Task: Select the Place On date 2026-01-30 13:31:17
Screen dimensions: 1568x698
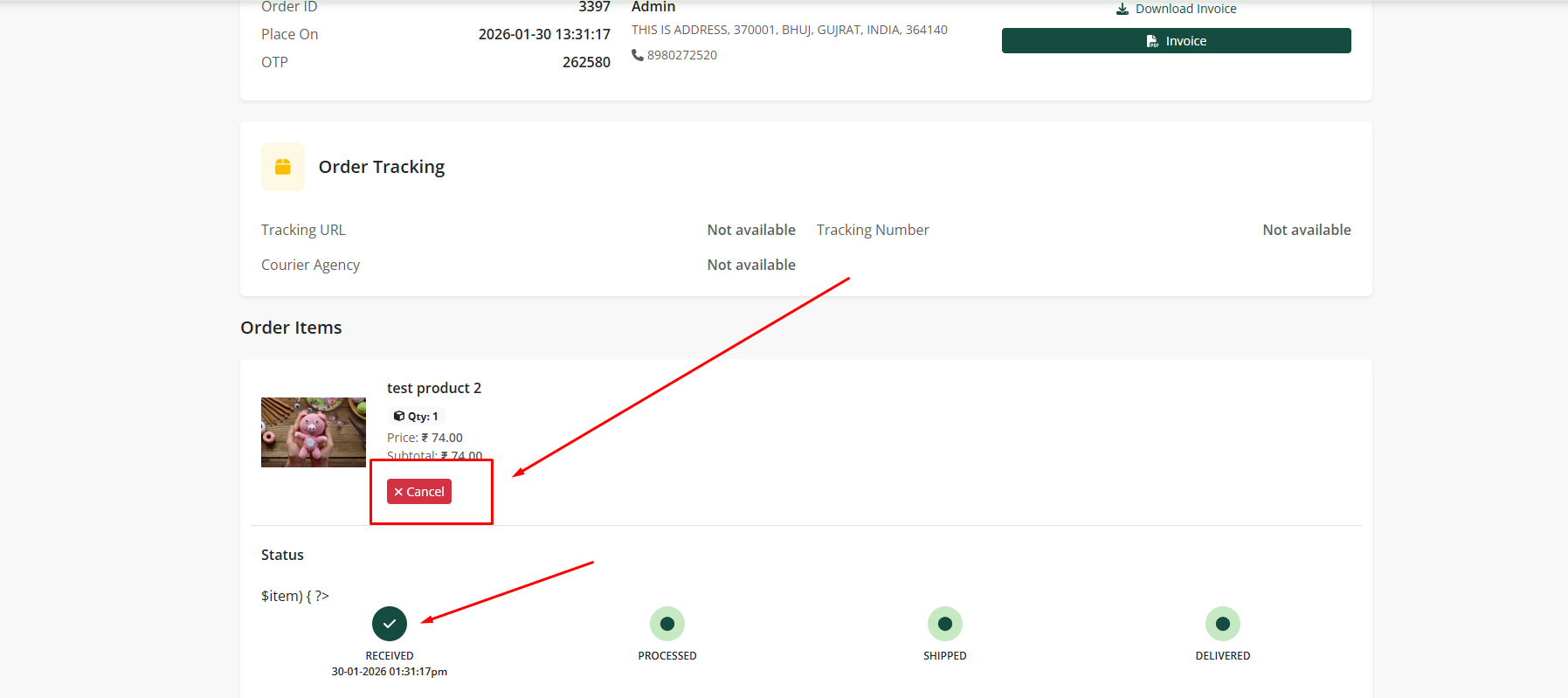Action: (544, 34)
